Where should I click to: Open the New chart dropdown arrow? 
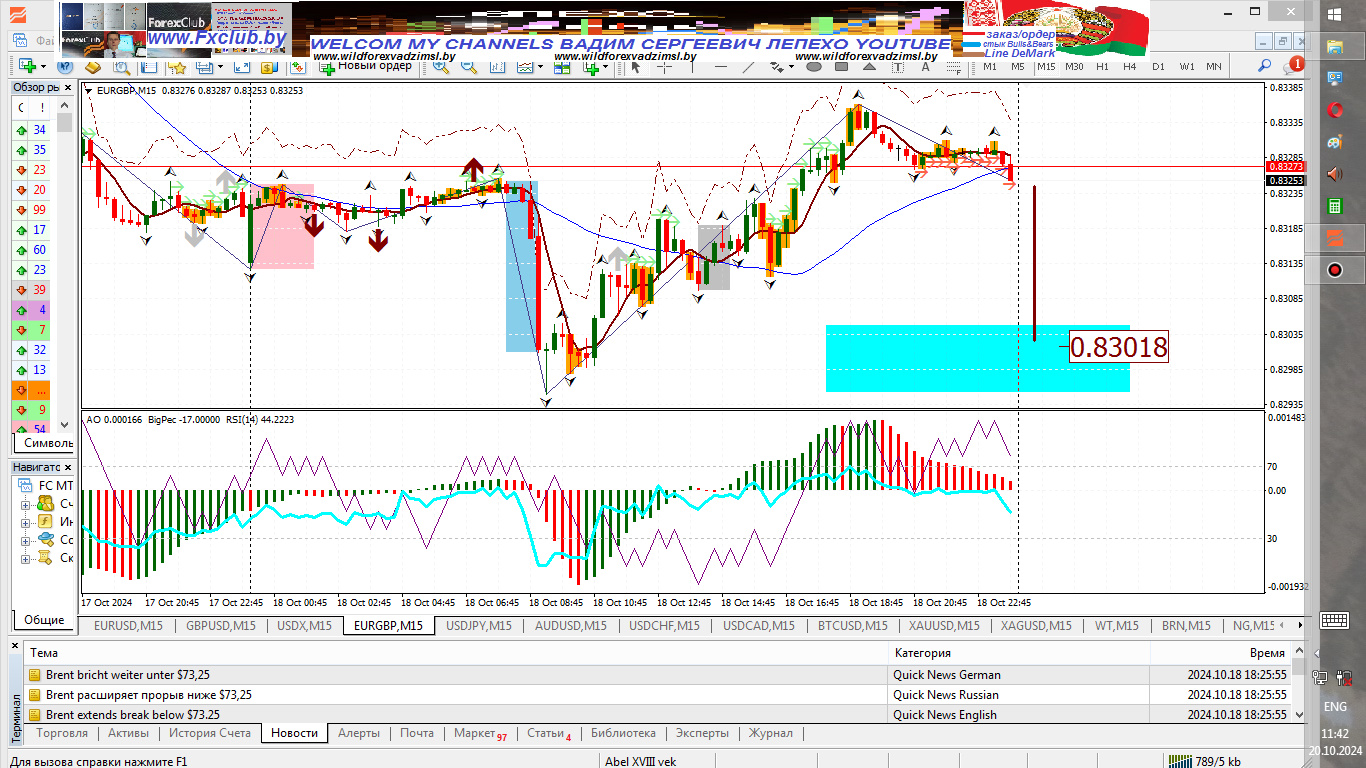[x=44, y=66]
